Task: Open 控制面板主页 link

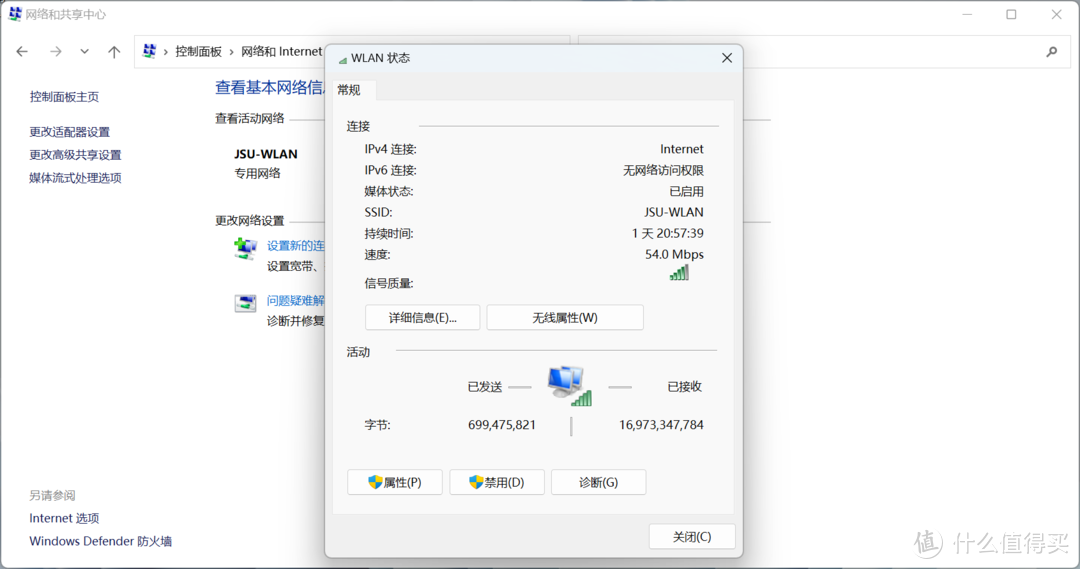Action: coord(64,97)
